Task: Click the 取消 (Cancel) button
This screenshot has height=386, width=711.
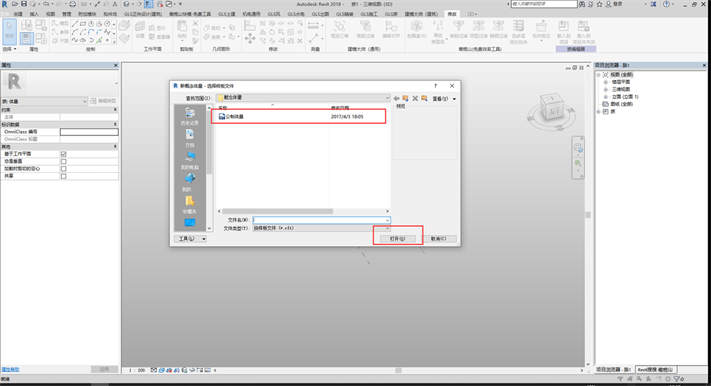Action: 438,239
